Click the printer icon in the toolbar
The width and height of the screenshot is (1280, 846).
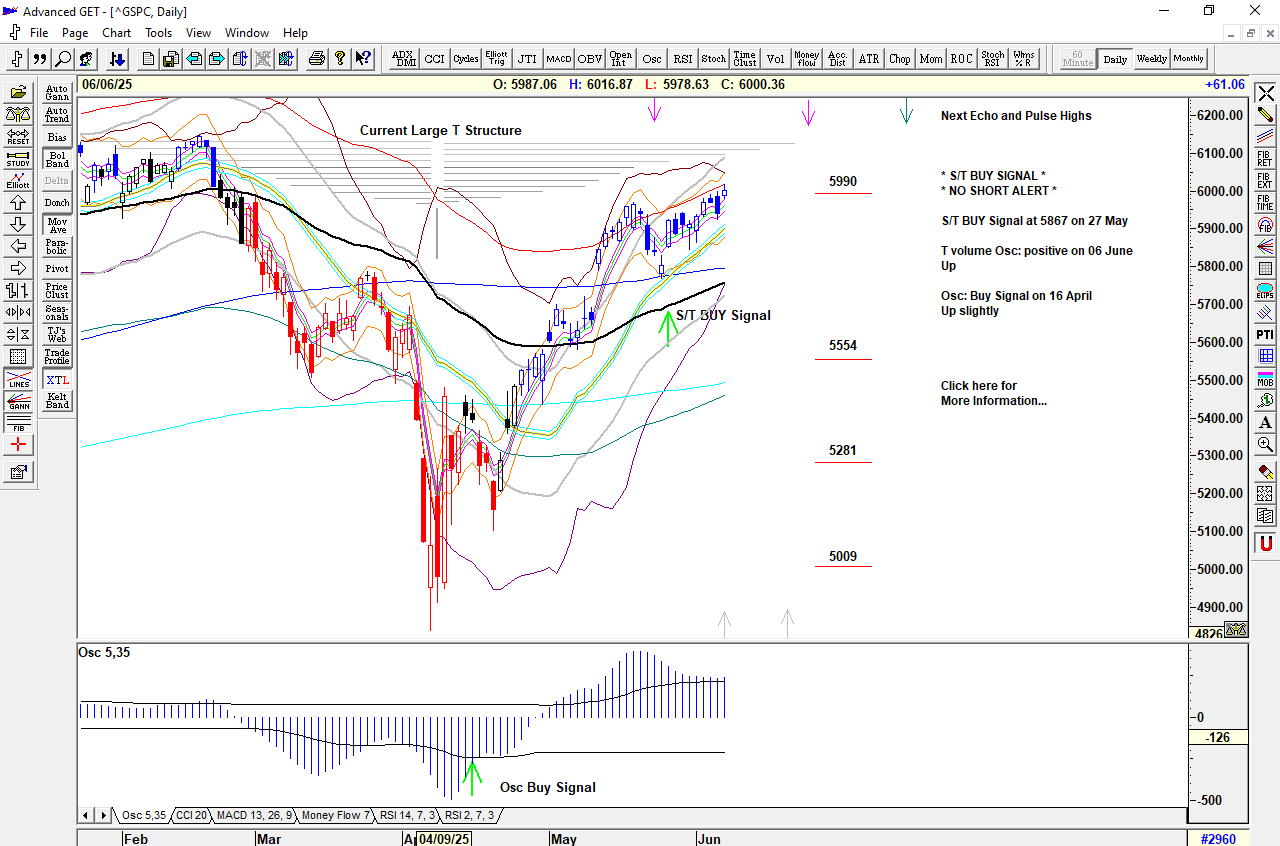pyautogui.click(x=317, y=59)
